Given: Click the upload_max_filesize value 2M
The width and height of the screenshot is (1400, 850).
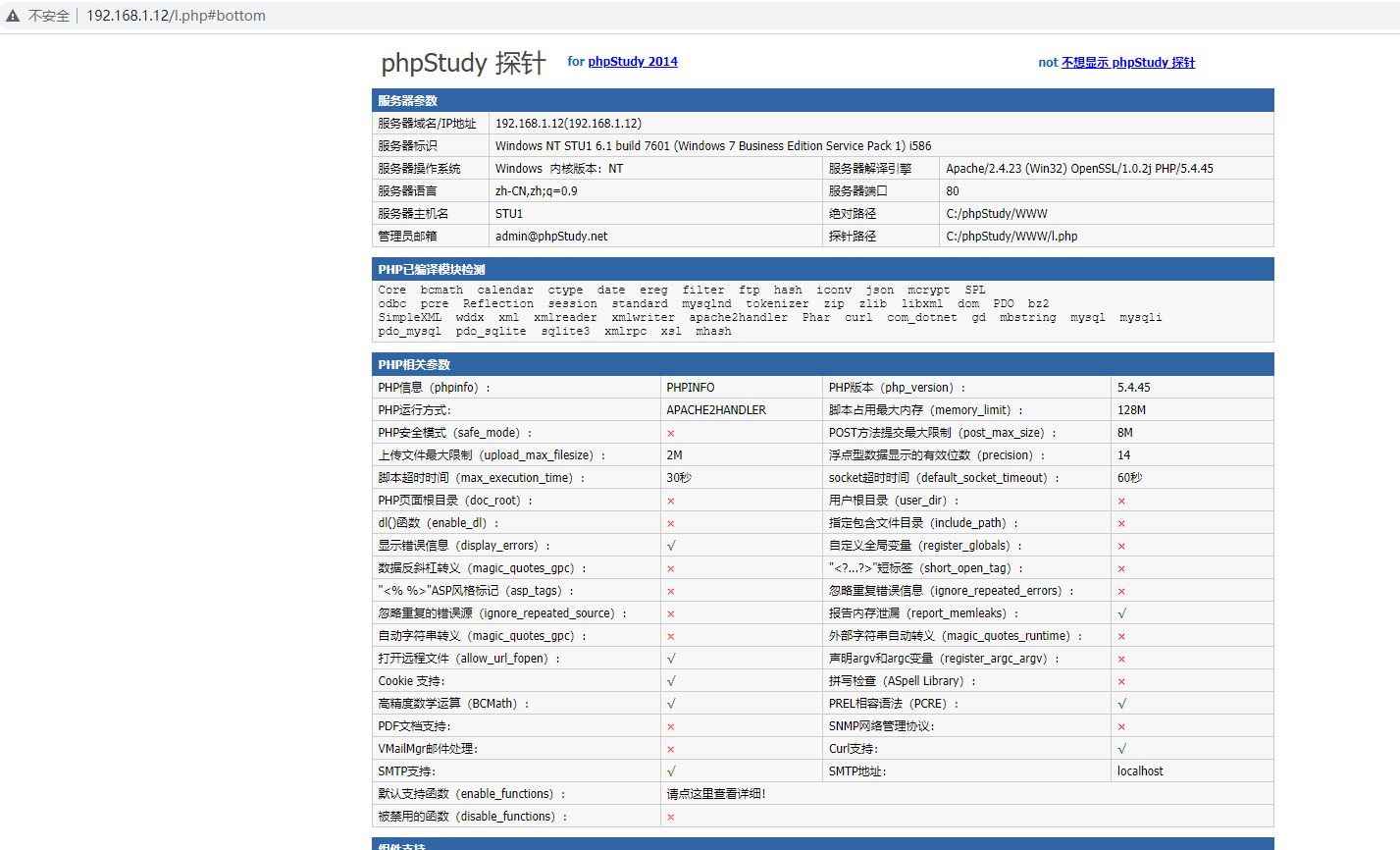Looking at the screenshot, I should point(674,455).
